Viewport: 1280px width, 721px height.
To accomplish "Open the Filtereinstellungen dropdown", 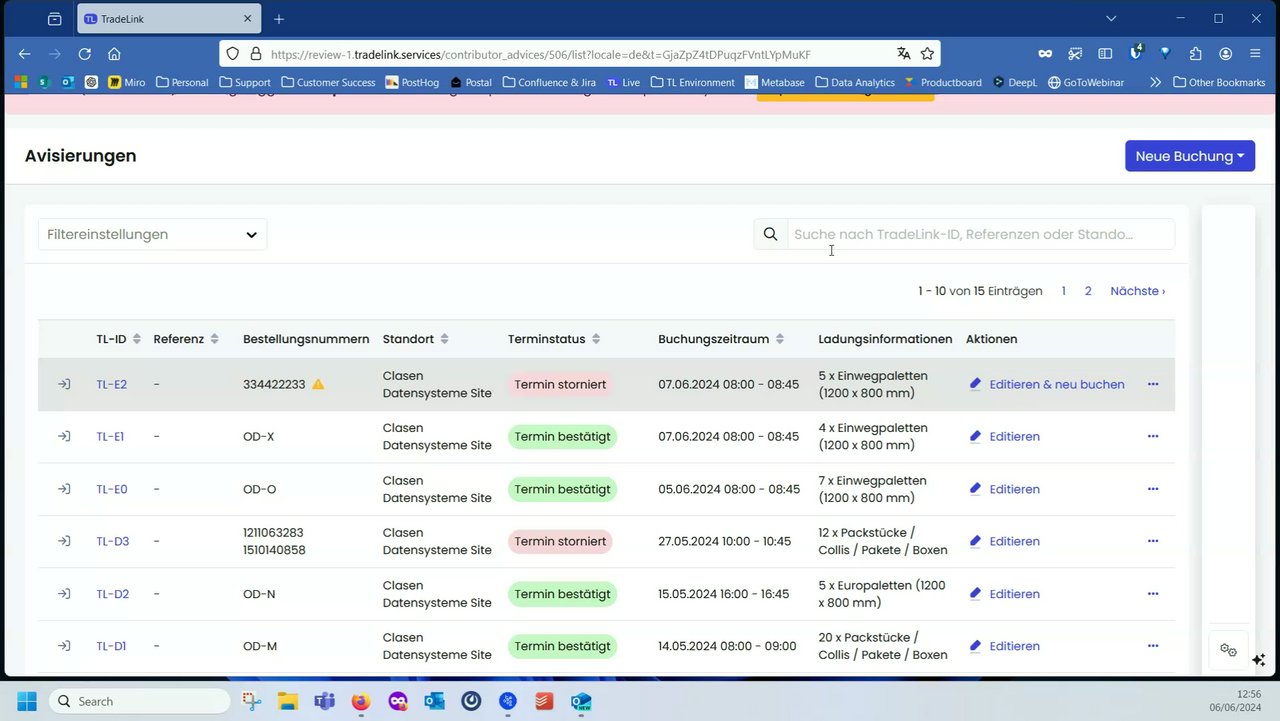I will [x=152, y=234].
